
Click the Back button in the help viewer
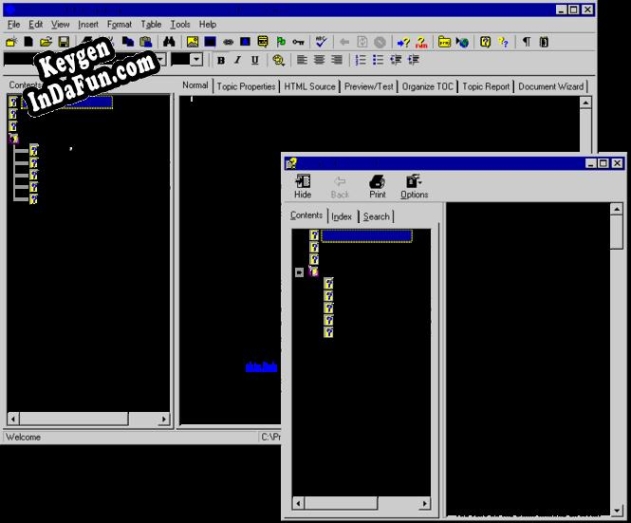coord(340,187)
